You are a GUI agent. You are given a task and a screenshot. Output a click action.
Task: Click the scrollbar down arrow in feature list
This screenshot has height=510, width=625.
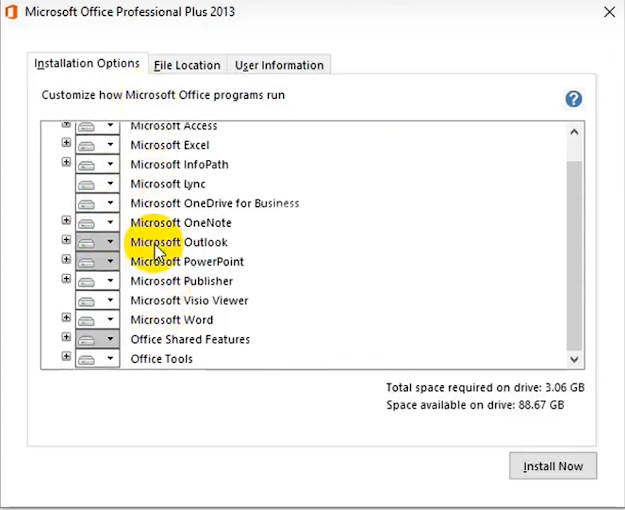[x=574, y=359]
